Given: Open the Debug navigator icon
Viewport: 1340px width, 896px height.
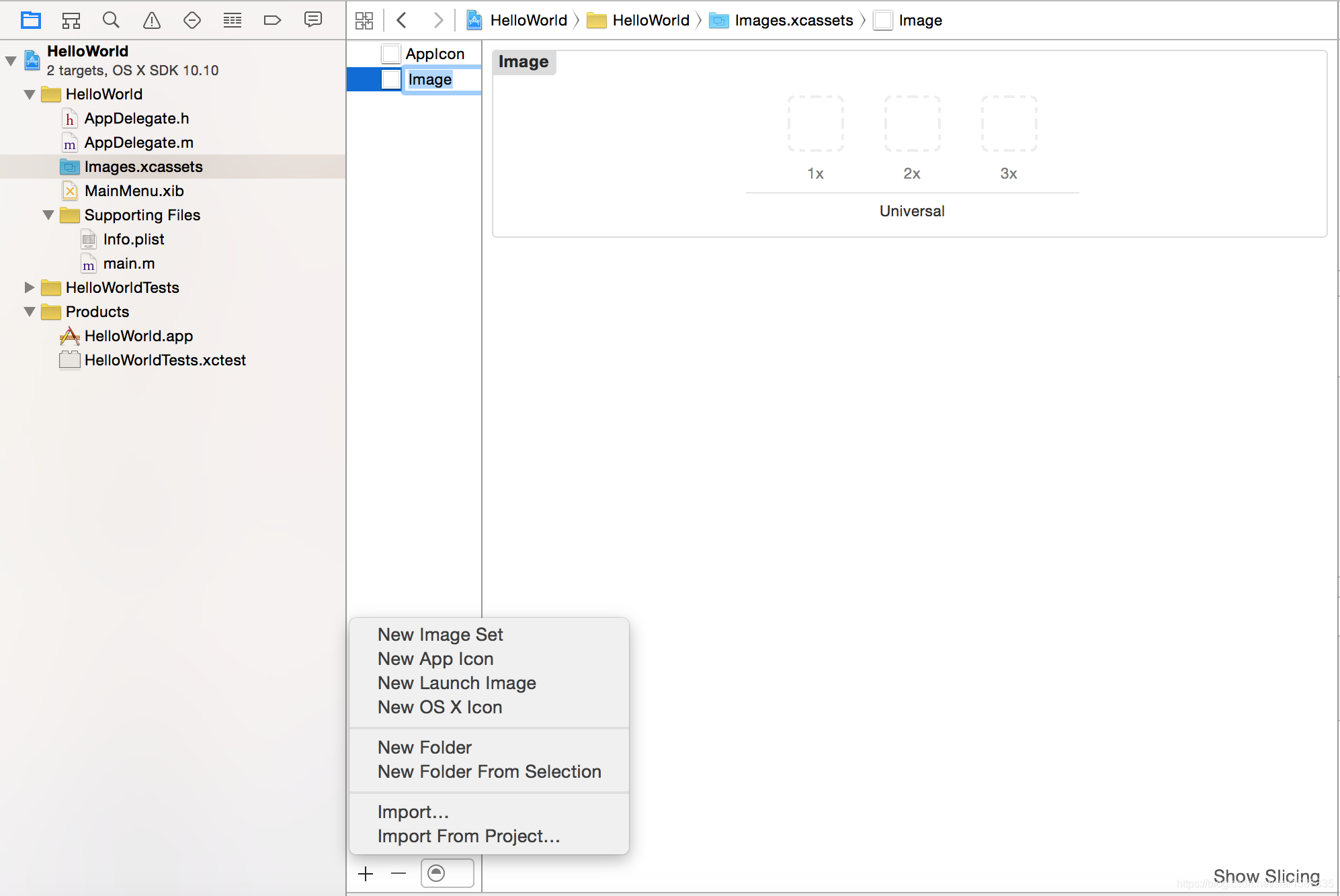Looking at the screenshot, I should 233,20.
